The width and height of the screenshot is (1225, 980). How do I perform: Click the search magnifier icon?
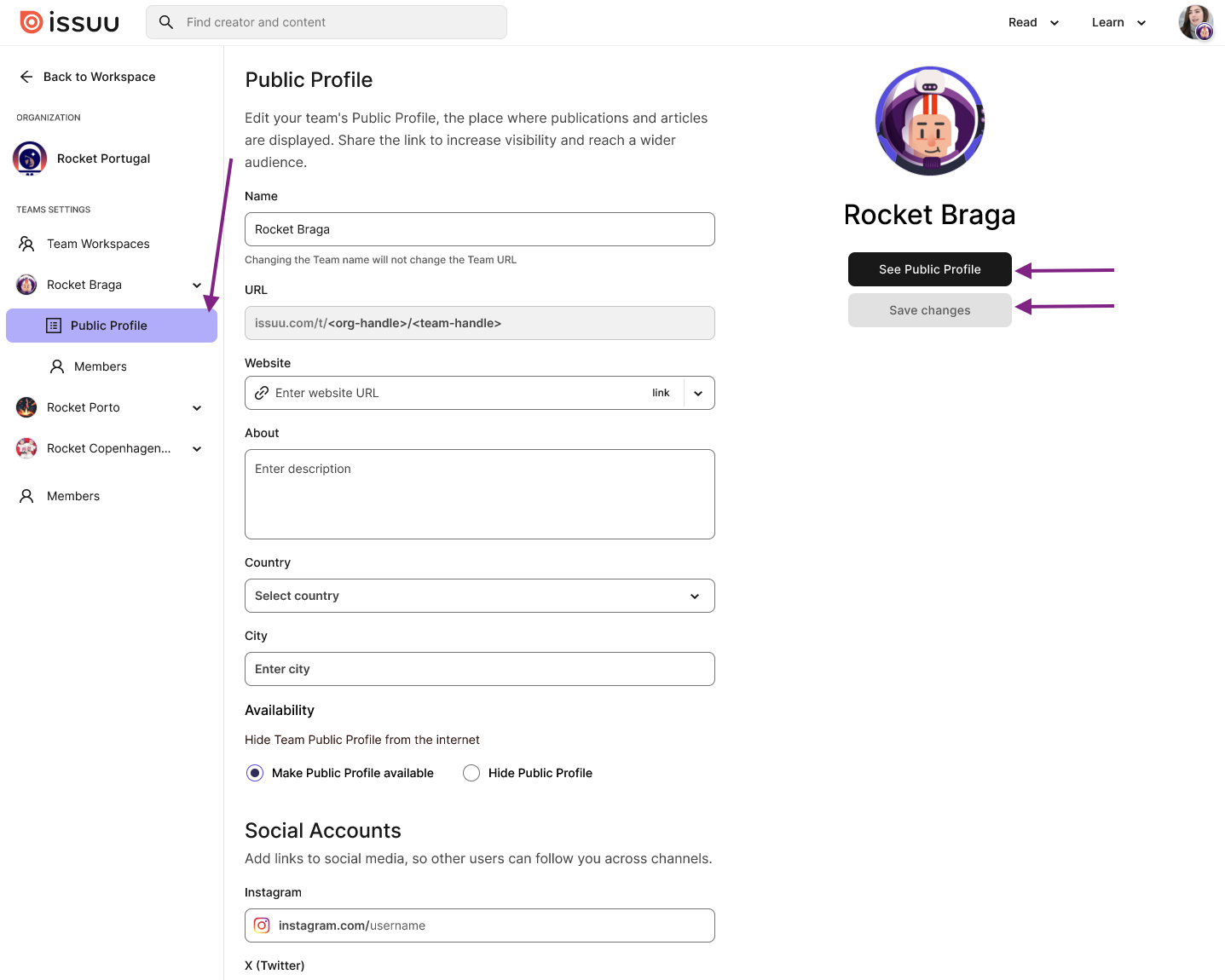pyautogui.click(x=166, y=22)
